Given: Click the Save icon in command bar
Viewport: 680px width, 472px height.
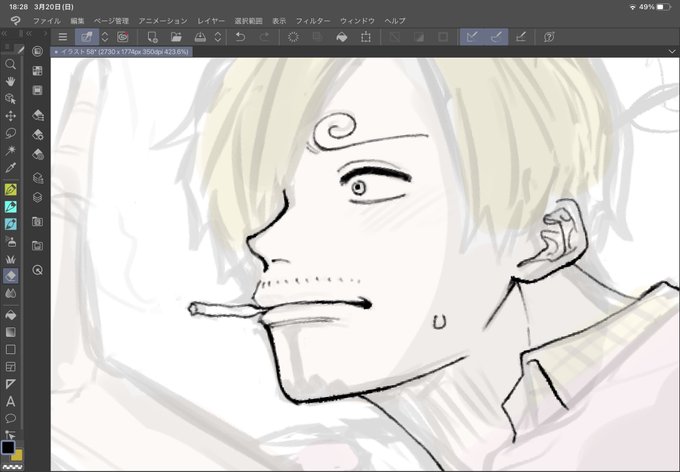Looking at the screenshot, I should pos(200,37).
